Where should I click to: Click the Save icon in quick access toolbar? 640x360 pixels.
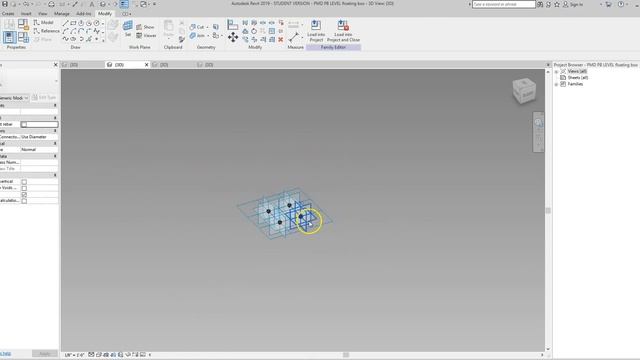(x=5, y=4)
